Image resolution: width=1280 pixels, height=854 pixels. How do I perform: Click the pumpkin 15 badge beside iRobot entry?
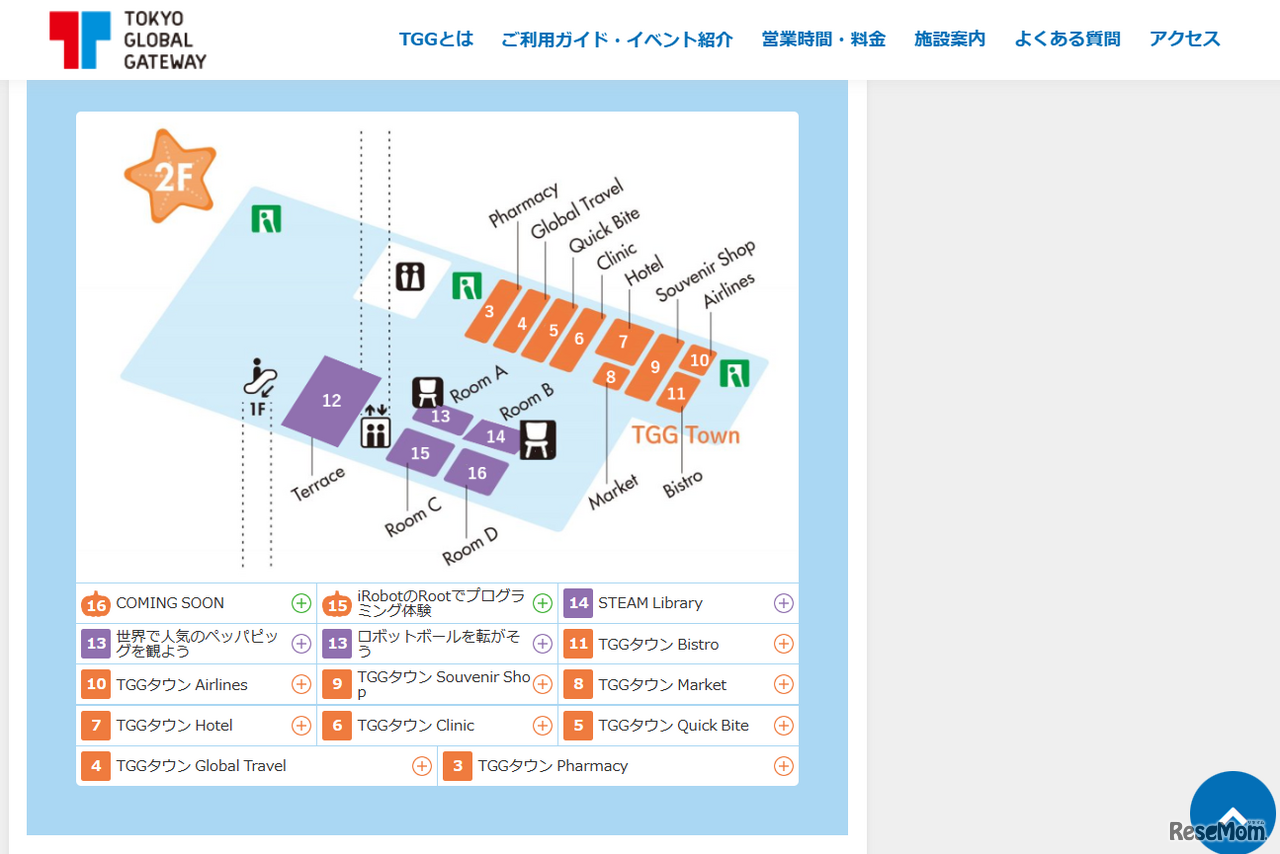[337, 604]
